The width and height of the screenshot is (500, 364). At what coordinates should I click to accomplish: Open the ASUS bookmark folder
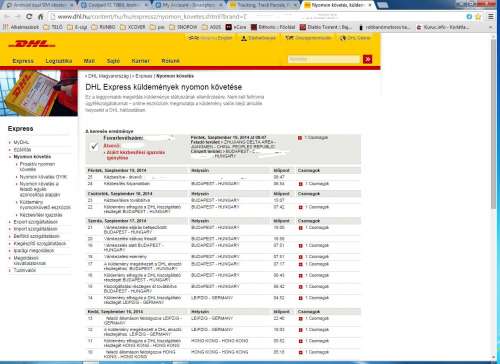pyautogui.click(x=212, y=27)
